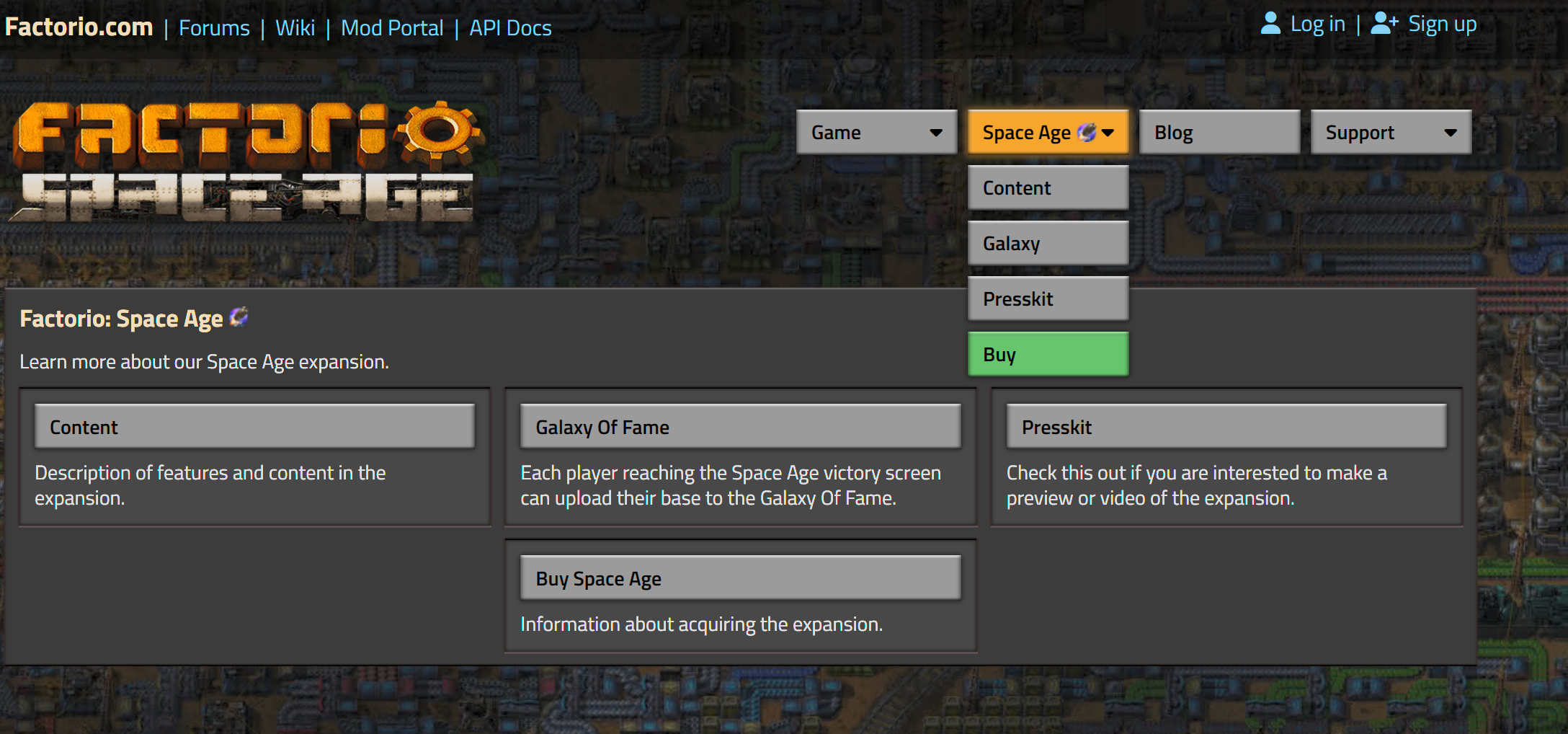Click planet icon beside Factorio: Space Age heading
Image resolution: width=1568 pixels, height=734 pixels.
point(239,317)
